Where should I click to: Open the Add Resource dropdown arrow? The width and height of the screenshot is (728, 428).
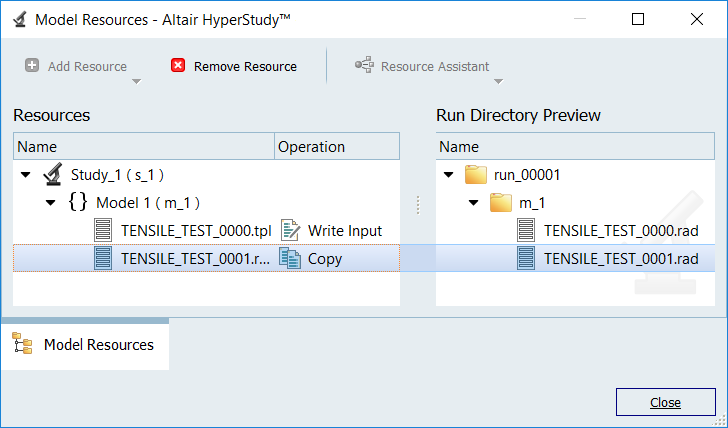point(136,82)
